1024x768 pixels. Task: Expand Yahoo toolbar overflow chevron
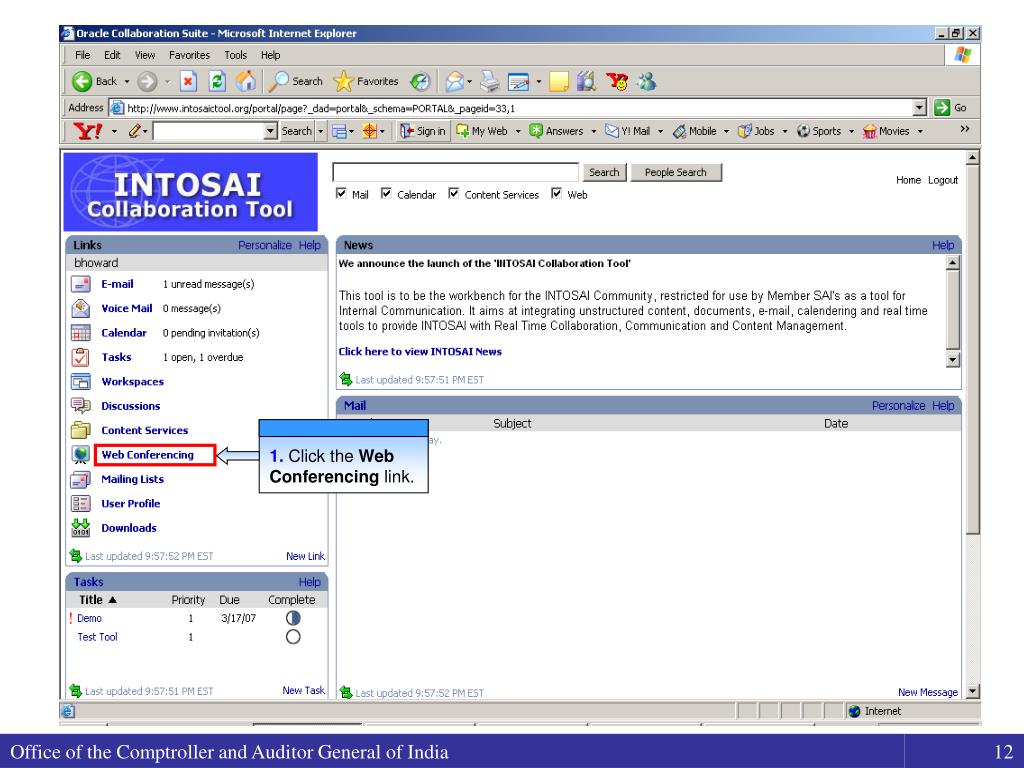tap(965, 129)
